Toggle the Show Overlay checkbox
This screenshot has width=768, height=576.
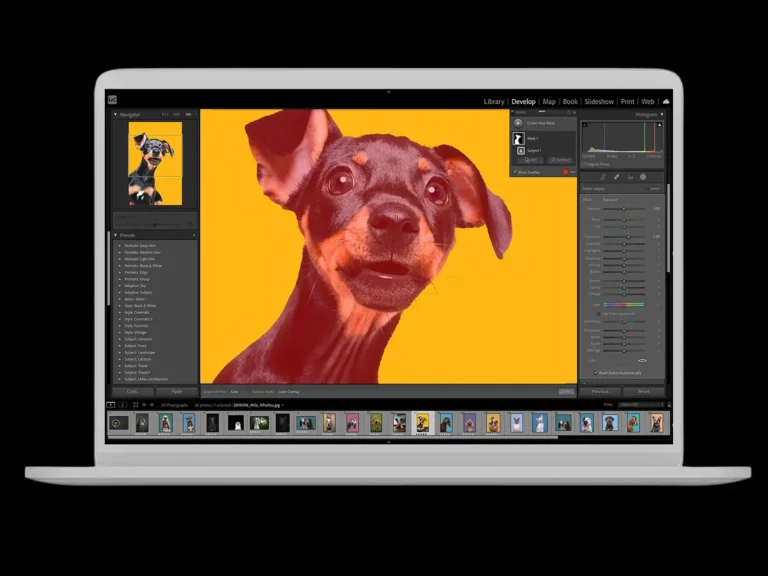[x=515, y=172]
